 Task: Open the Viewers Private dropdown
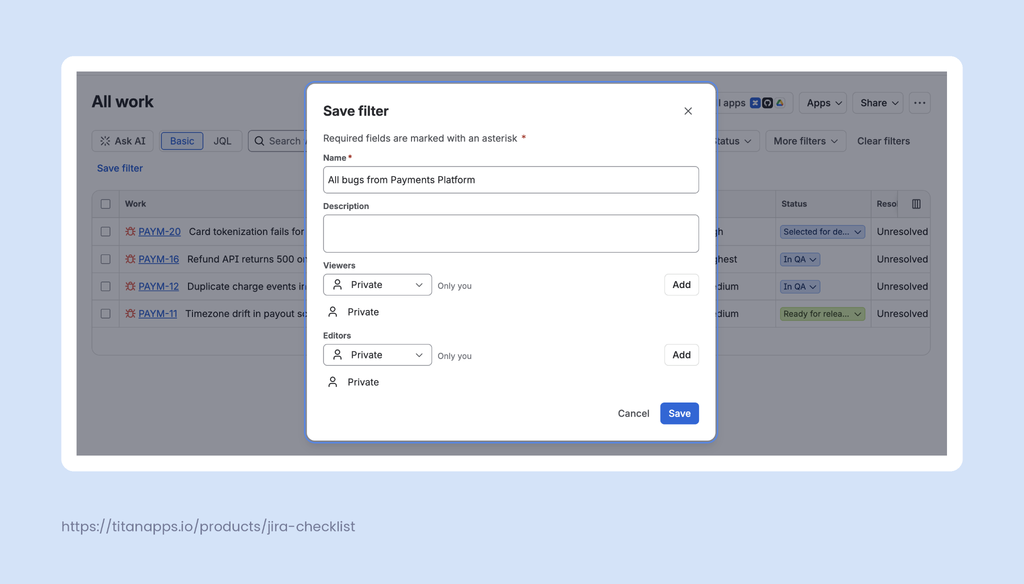[377, 285]
